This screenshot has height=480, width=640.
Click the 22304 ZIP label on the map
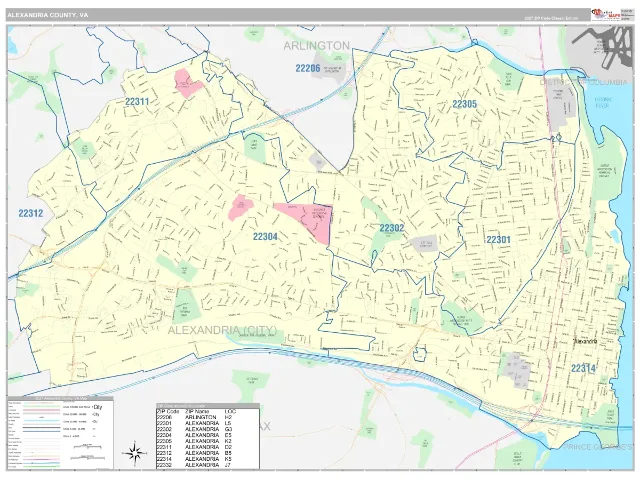click(265, 236)
